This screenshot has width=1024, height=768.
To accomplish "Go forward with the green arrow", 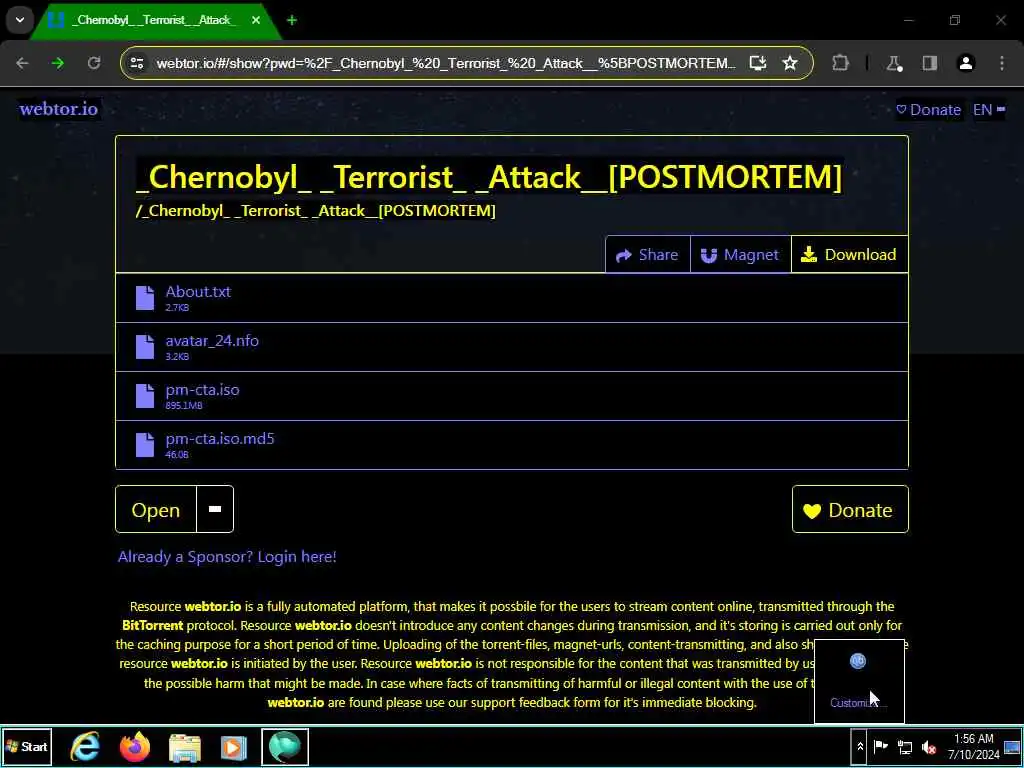I will pyautogui.click(x=58, y=63).
